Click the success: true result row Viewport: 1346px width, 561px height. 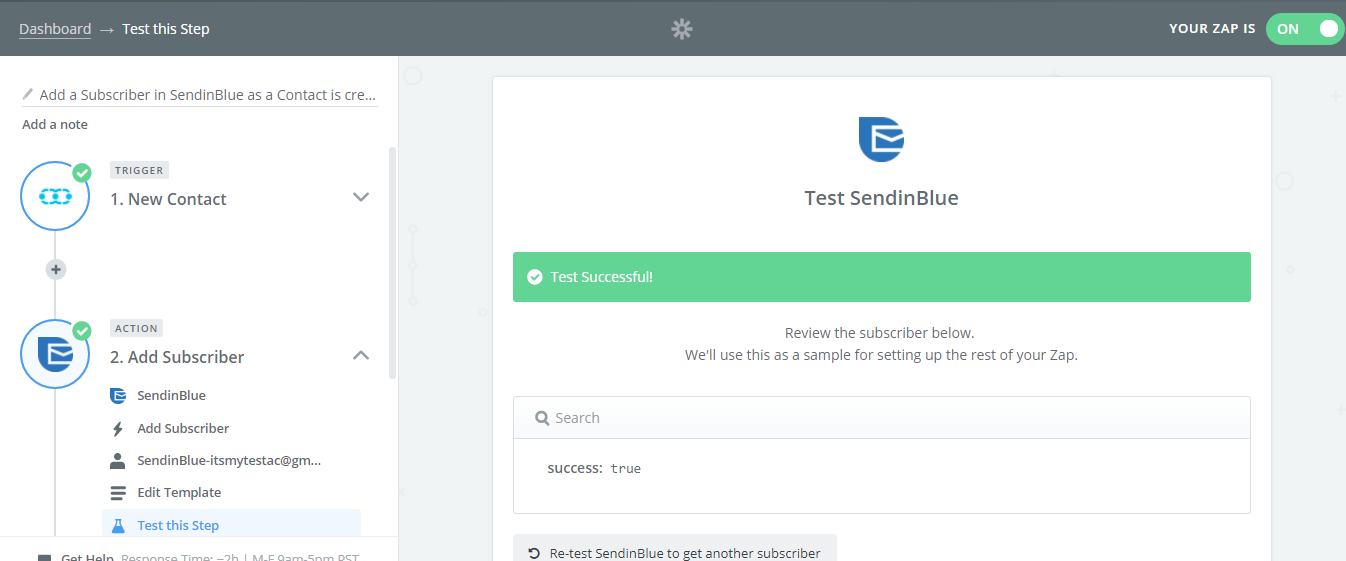[594, 468]
